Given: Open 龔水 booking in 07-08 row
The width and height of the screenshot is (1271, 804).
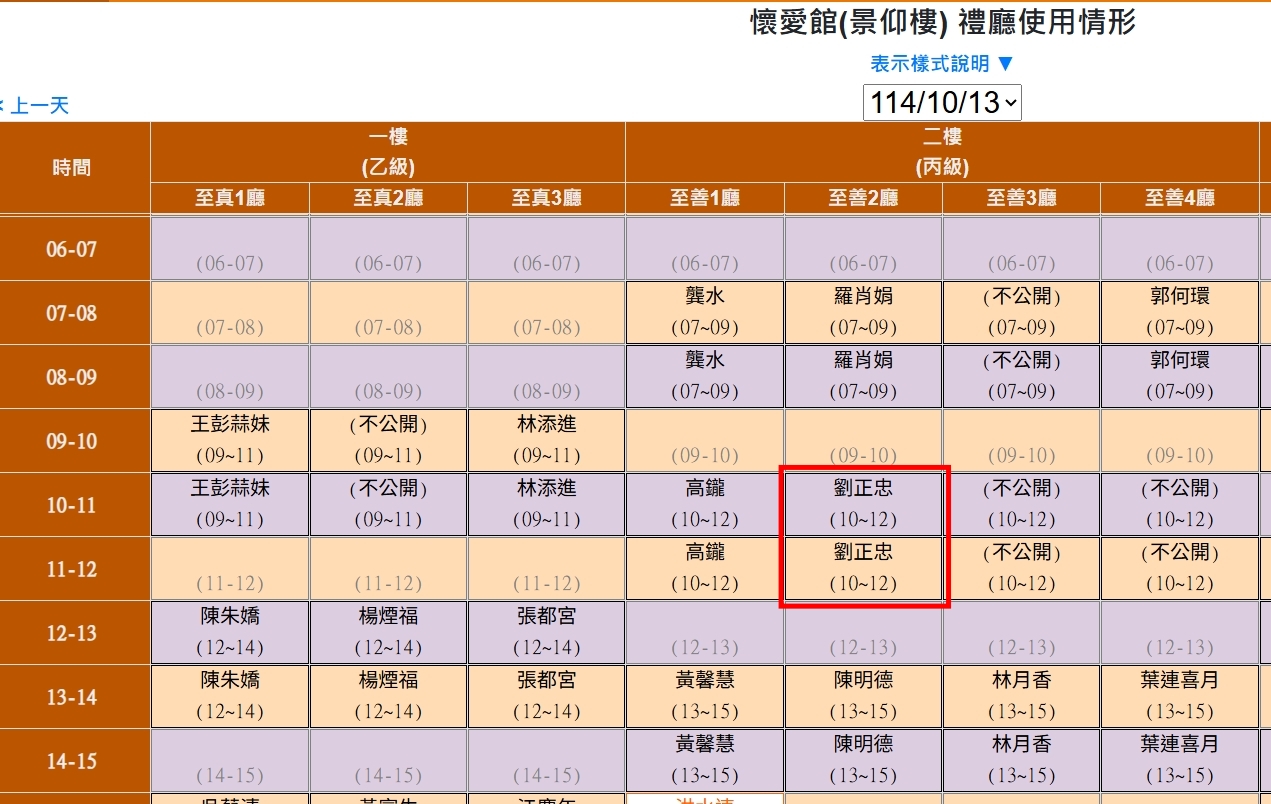Looking at the screenshot, I should click(705, 297).
